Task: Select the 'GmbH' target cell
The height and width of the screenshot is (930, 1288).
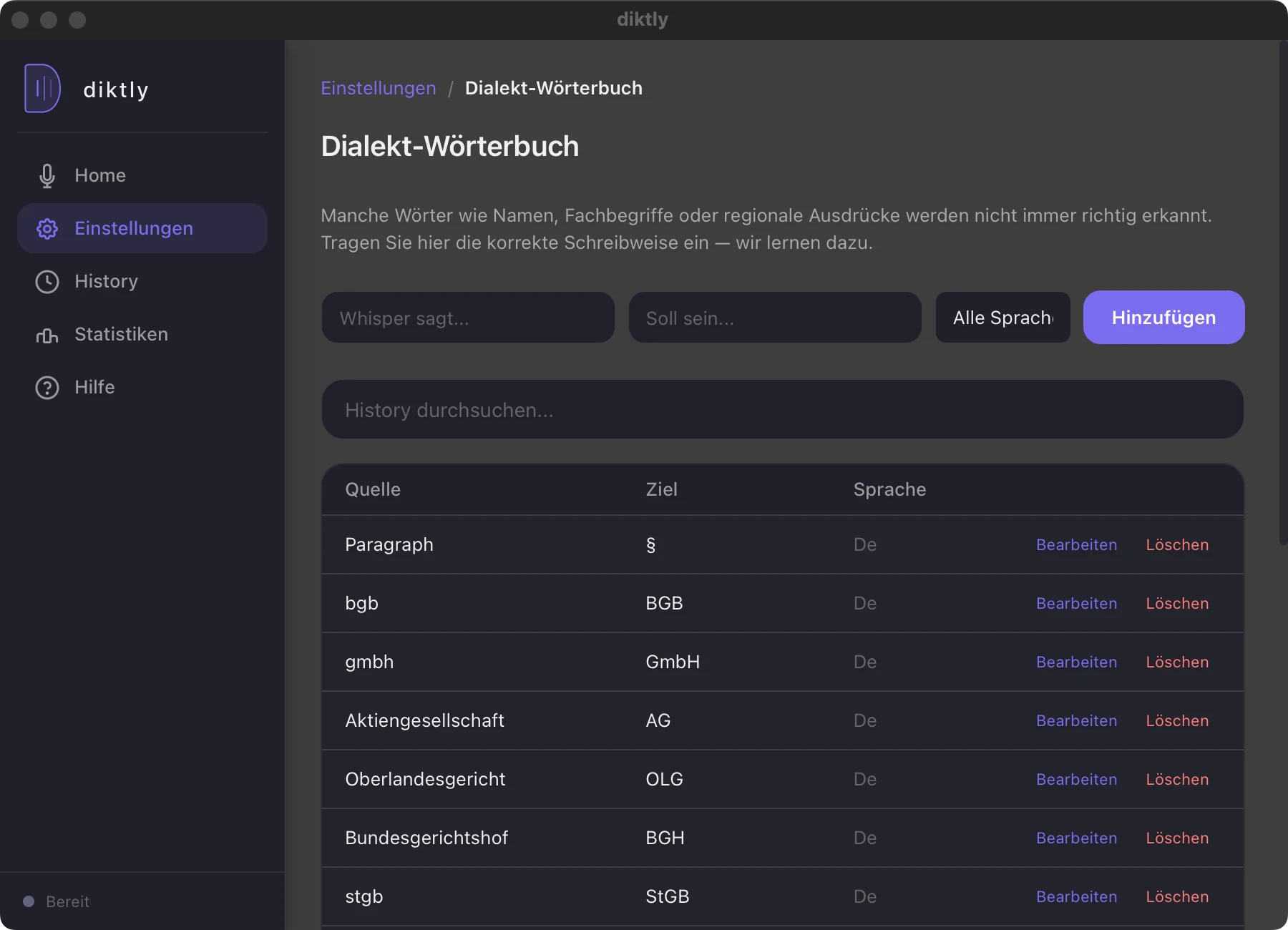Action: (x=673, y=662)
